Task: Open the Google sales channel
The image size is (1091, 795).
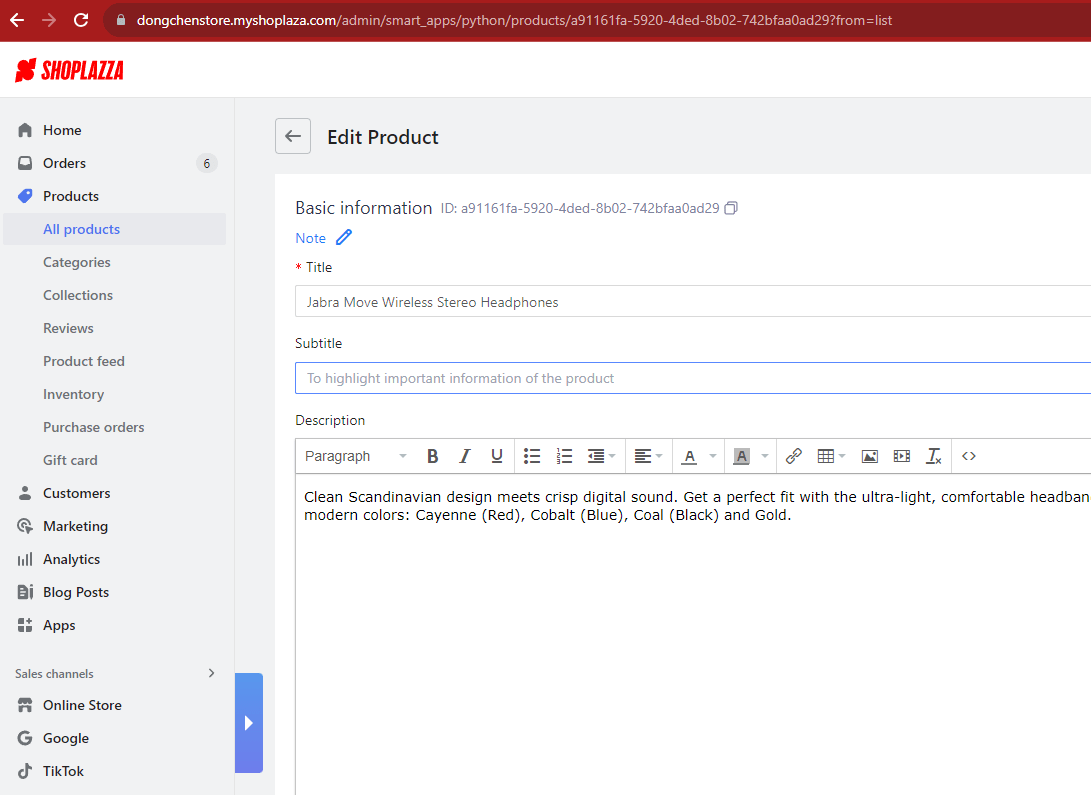Action: (x=65, y=738)
